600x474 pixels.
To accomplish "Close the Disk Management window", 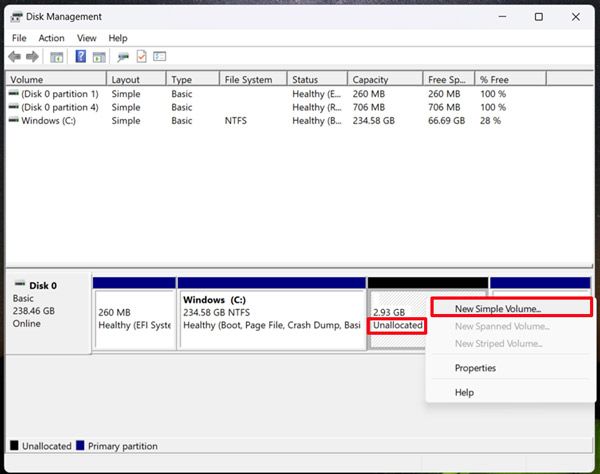I will [x=576, y=17].
